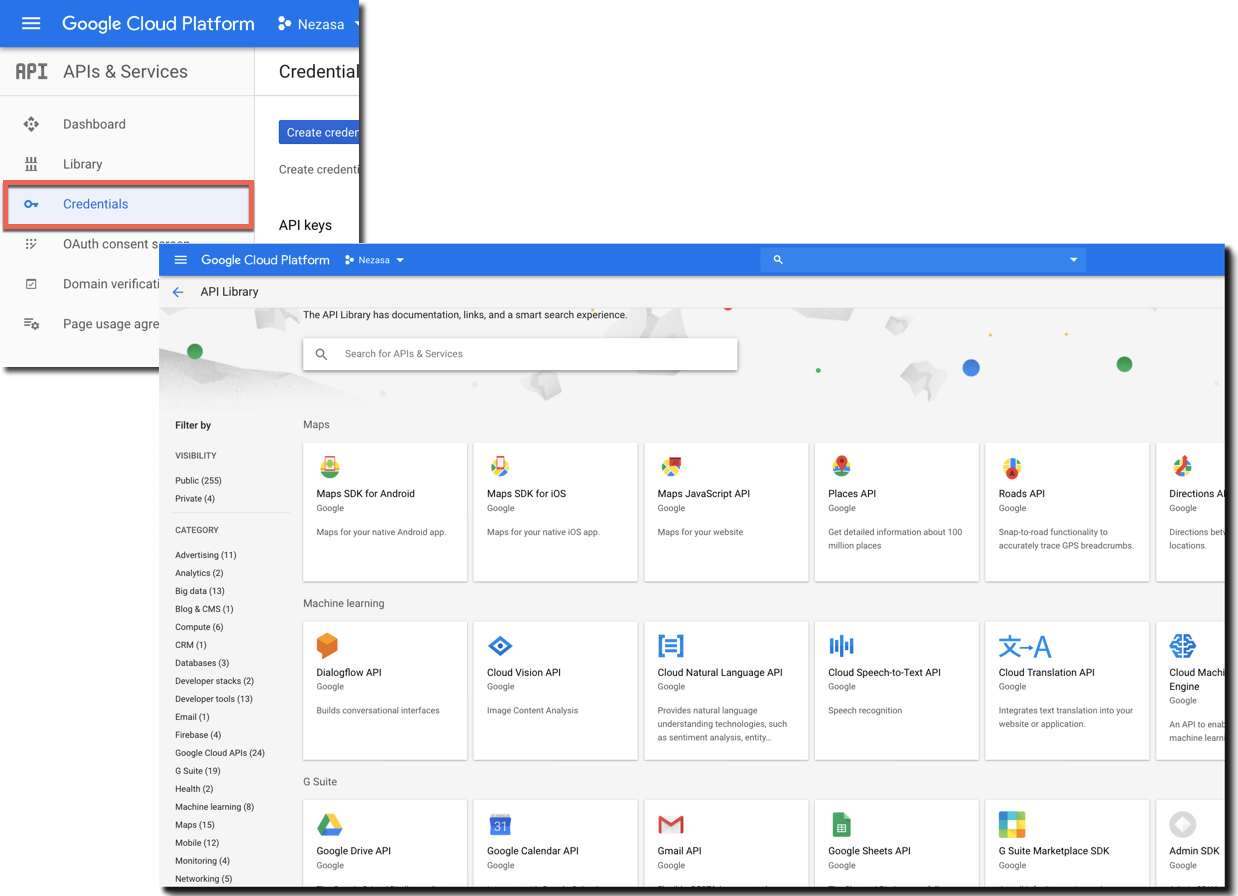The width and height of the screenshot is (1238, 896).
Task: Open Library in the APIs & Services sidebar
Action: (x=82, y=164)
